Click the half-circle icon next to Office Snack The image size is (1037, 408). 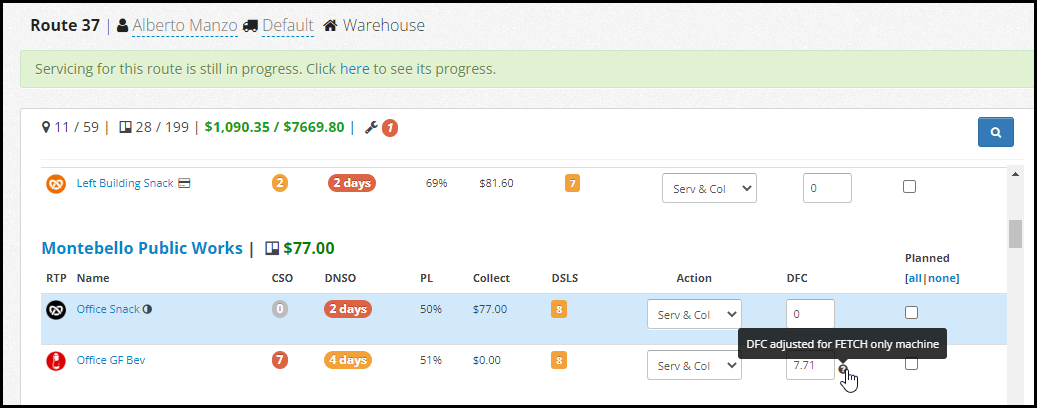point(147,309)
